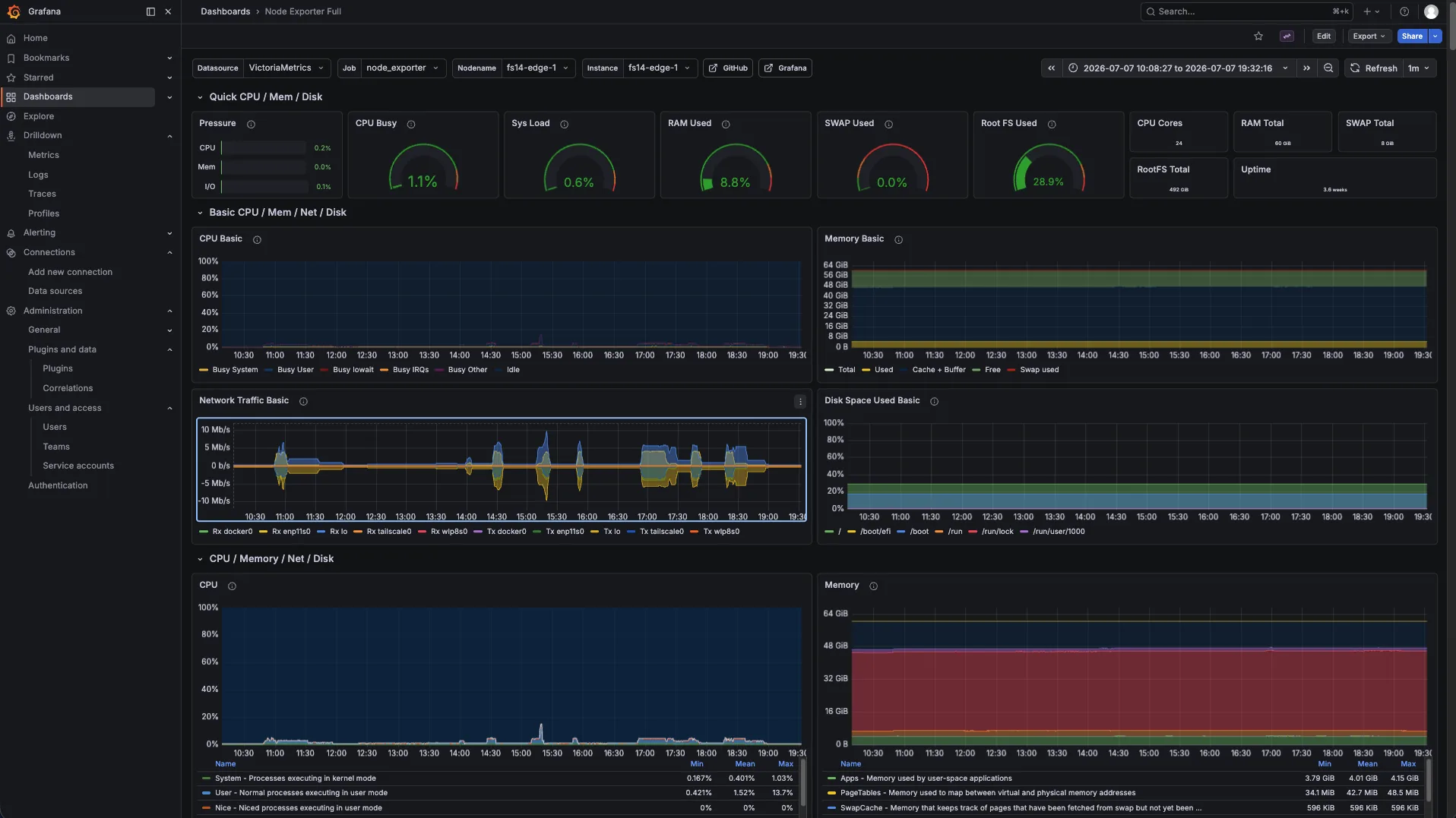This screenshot has width=1456, height=818.
Task: Show info for Memory Basic panel
Action: [898, 240]
